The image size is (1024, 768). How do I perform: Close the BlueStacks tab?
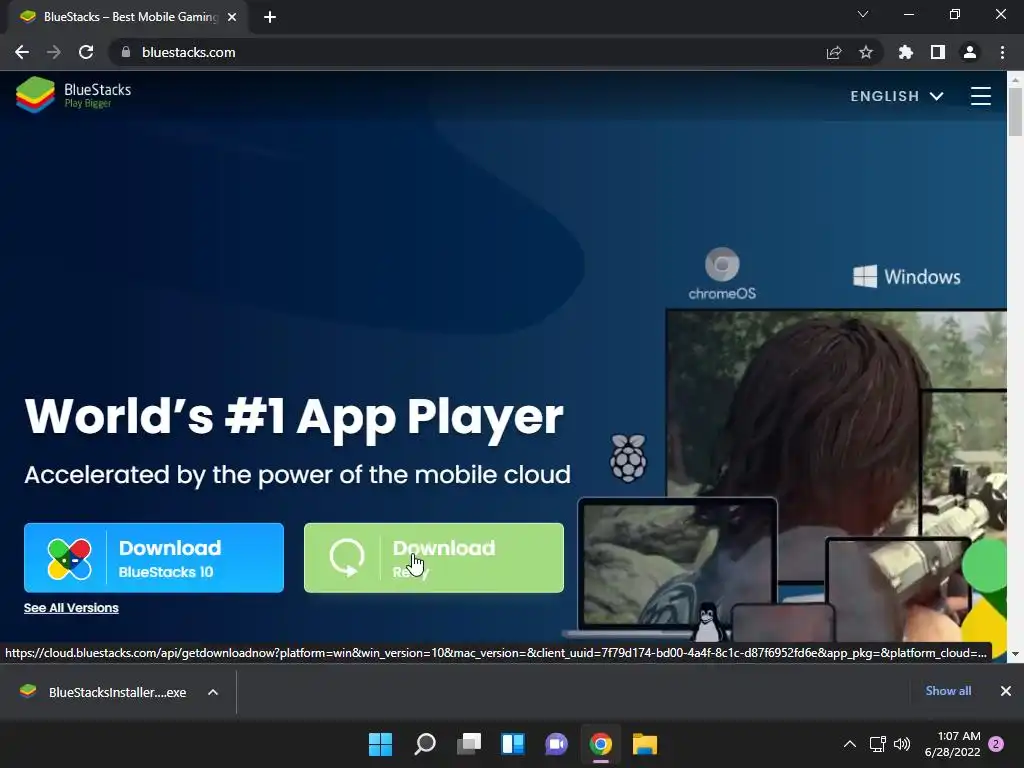[x=232, y=17]
